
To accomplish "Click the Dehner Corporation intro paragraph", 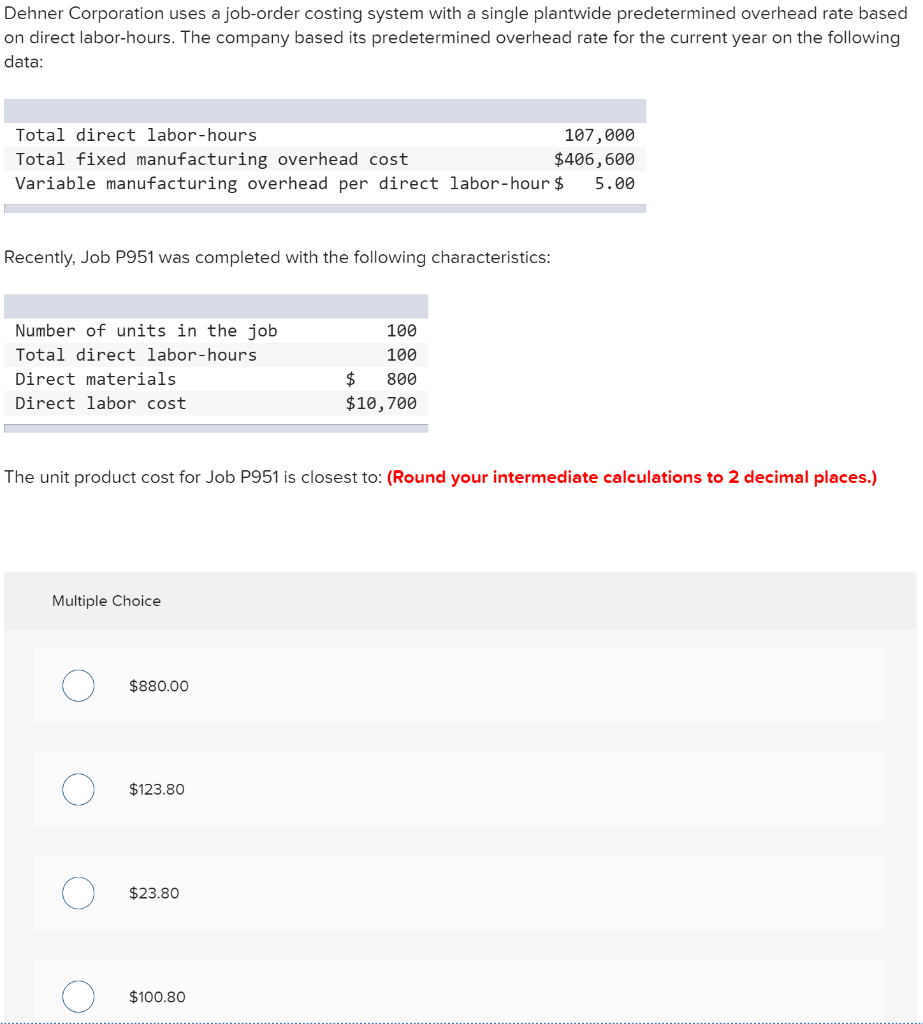I will tap(456, 37).
